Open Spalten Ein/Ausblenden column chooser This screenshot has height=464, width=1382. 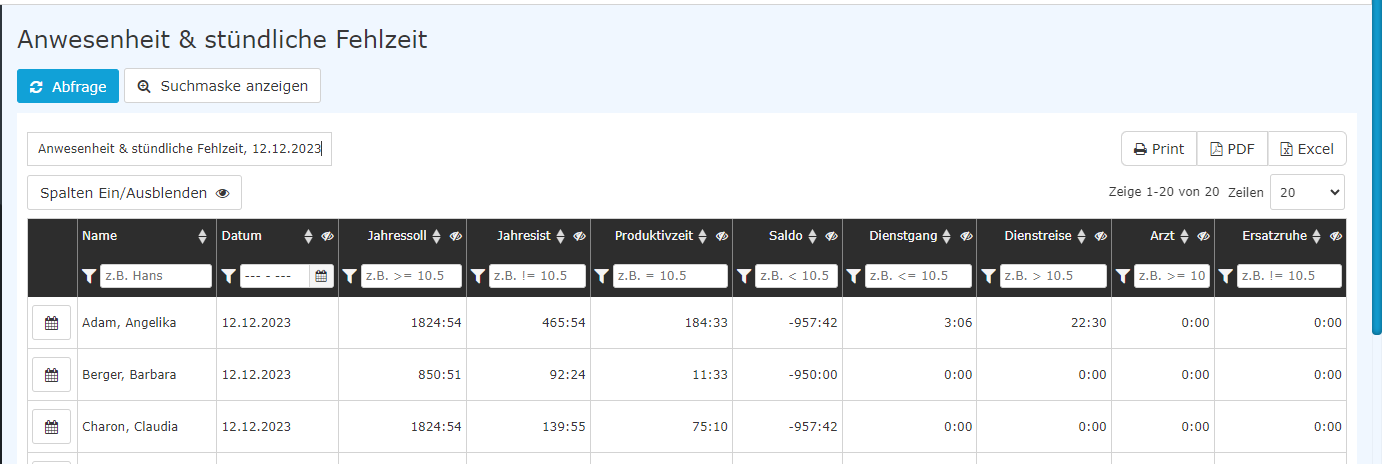click(x=134, y=193)
